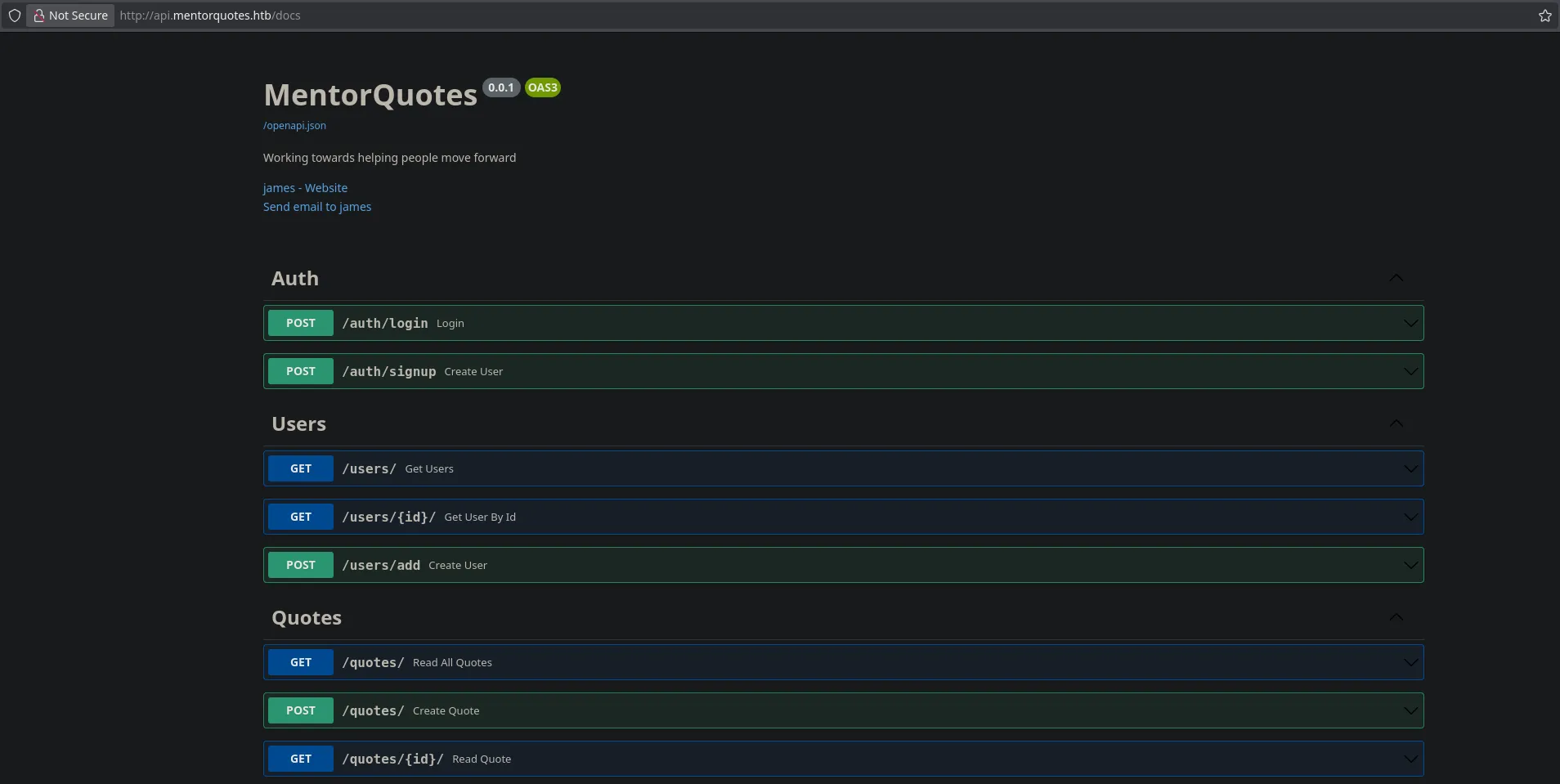Viewport: 1560px width, 784px height.
Task: Click the POST /quotes/ Create Quote path
Action: click(x=373, y=710)
